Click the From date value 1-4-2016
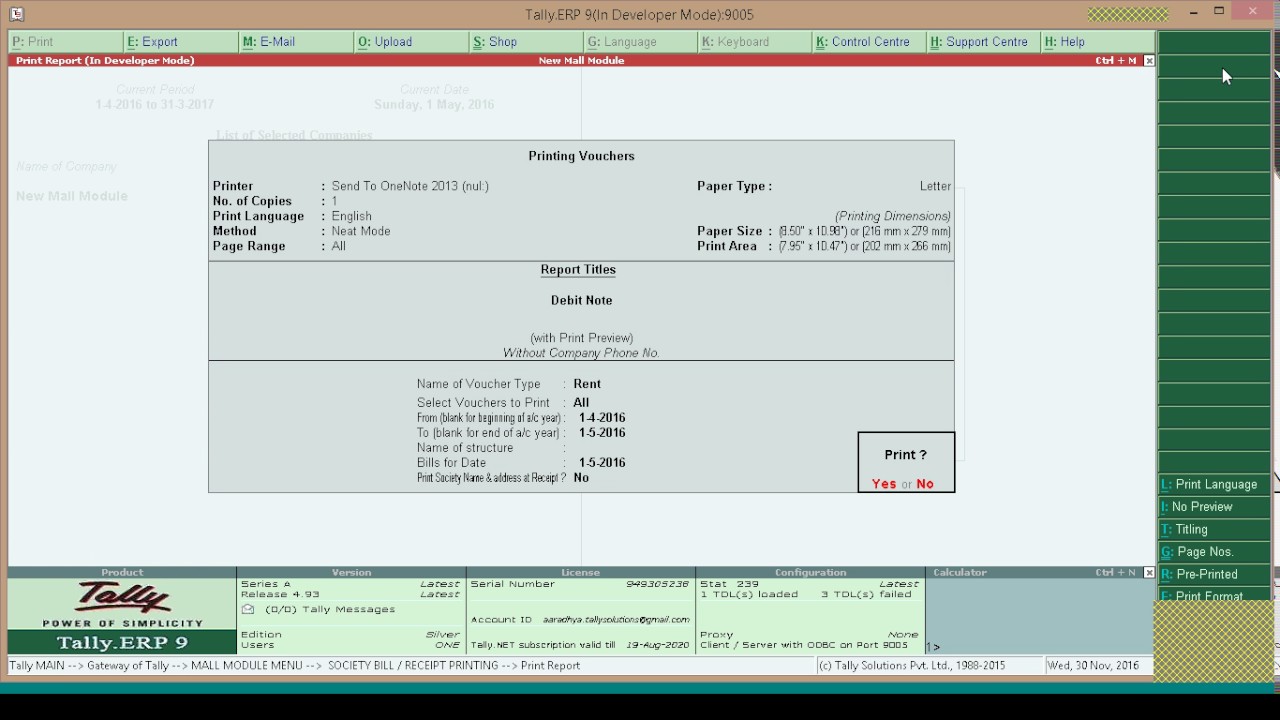 click(602, 418)
